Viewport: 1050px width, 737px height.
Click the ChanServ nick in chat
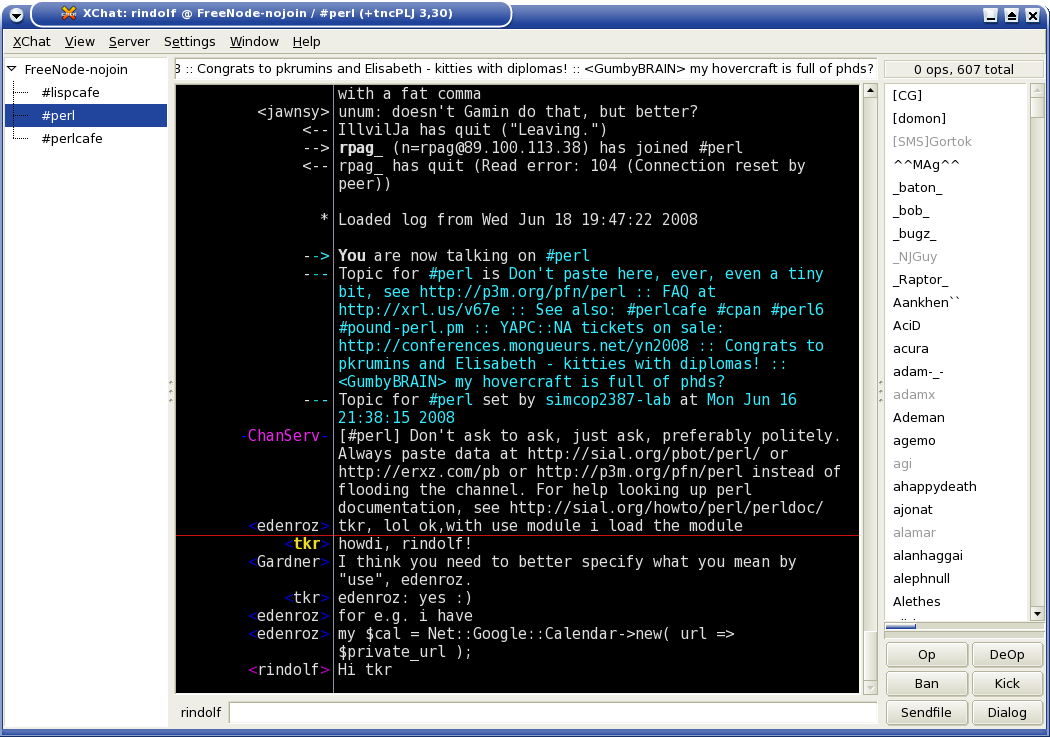(x=284, y=436)
